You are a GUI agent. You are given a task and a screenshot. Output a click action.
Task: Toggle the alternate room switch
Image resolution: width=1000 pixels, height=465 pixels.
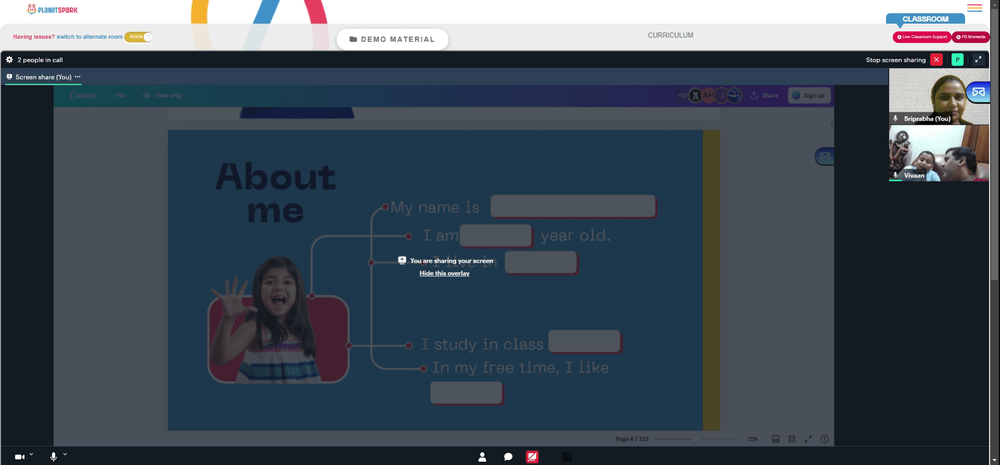tap(138, 37)
